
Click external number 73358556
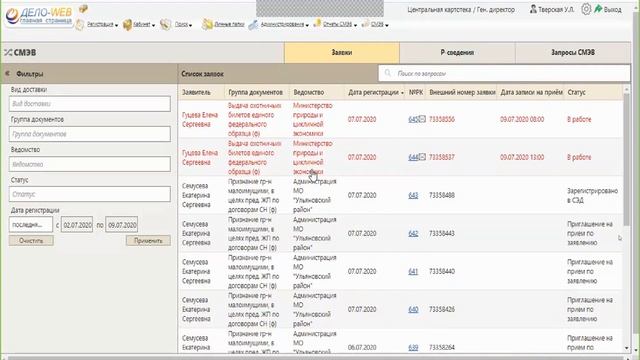pos(442,119)
